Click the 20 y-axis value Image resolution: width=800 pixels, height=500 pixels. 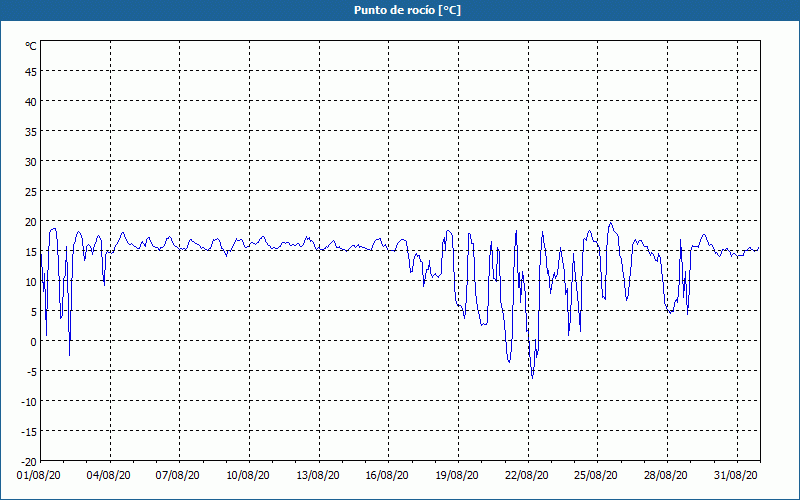coord(31,222)
